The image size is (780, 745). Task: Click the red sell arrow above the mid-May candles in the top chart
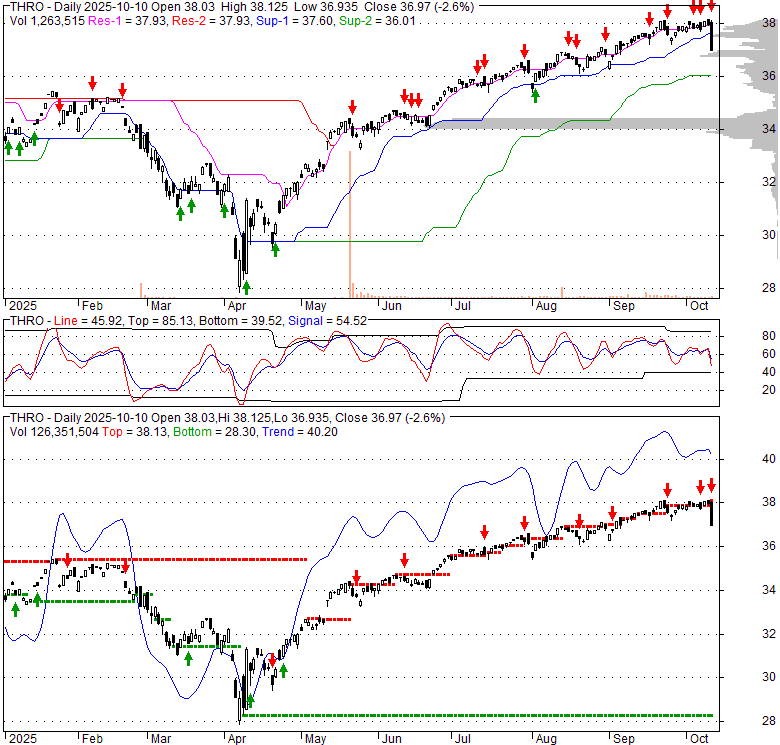point(352,108)
